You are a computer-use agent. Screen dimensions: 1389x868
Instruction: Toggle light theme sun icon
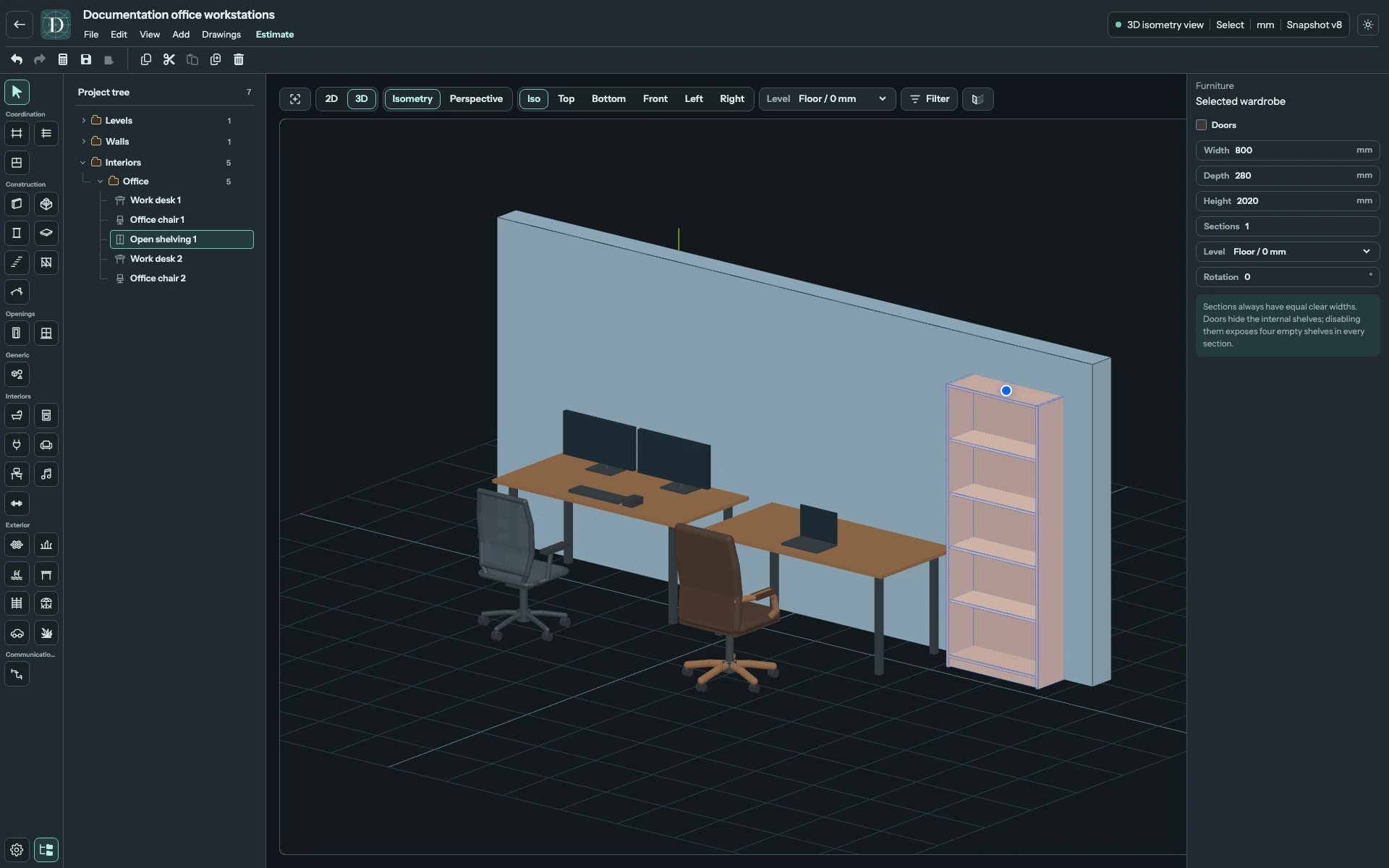1368,25
